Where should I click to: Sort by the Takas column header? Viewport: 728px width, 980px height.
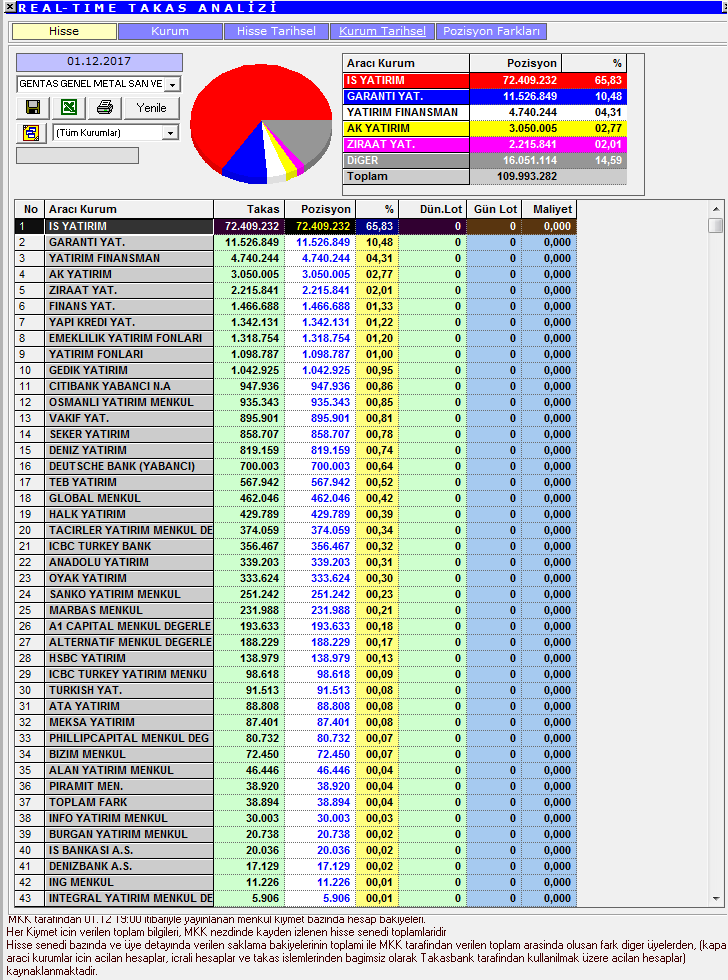(x=249, y=209)
